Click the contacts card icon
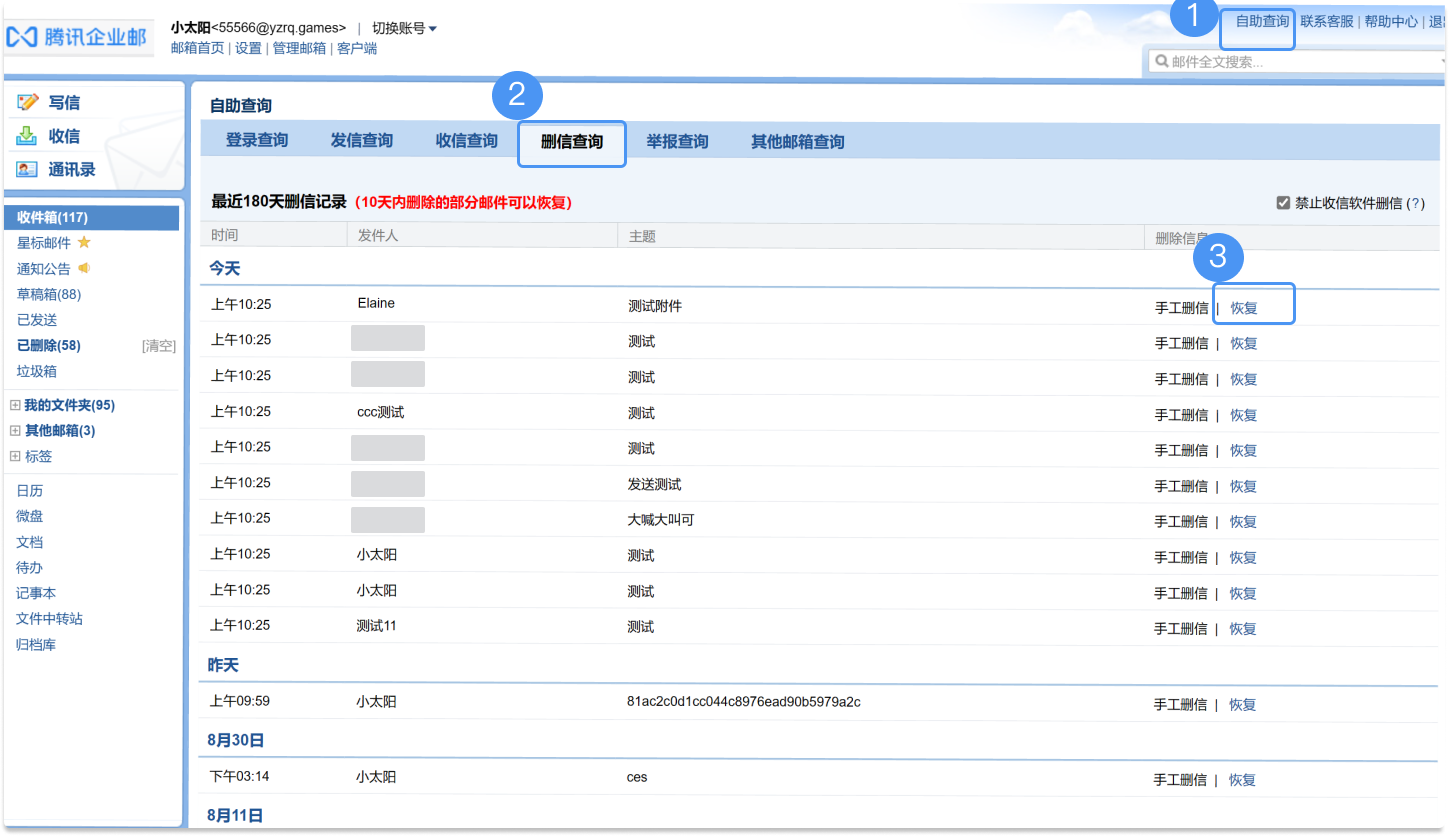The height and width of the screenshot is (836, 1449). (x=27, y=169)
